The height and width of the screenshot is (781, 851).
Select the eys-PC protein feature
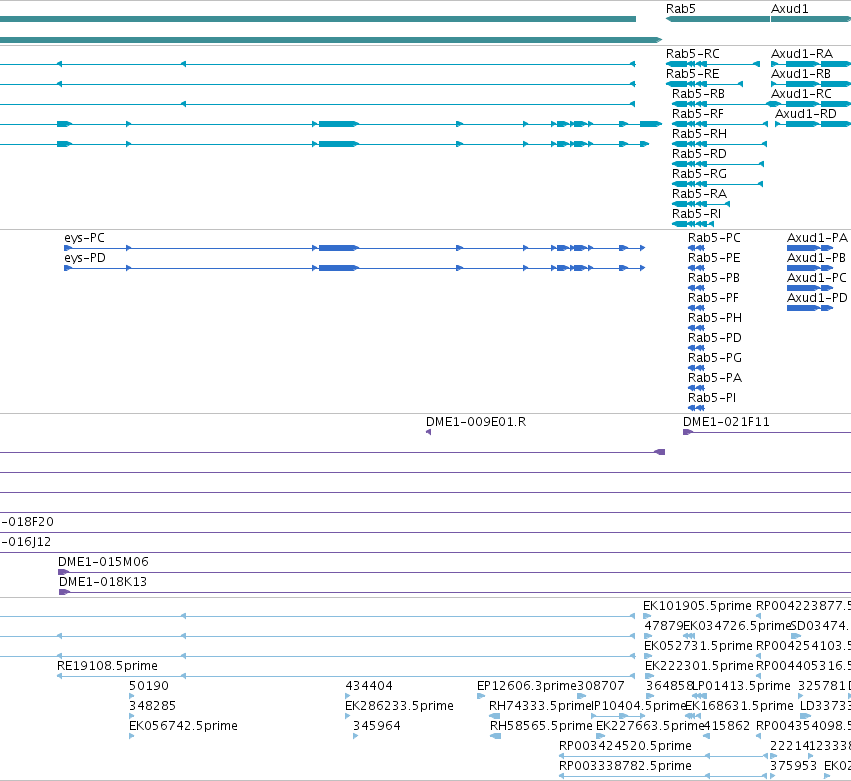84,238
